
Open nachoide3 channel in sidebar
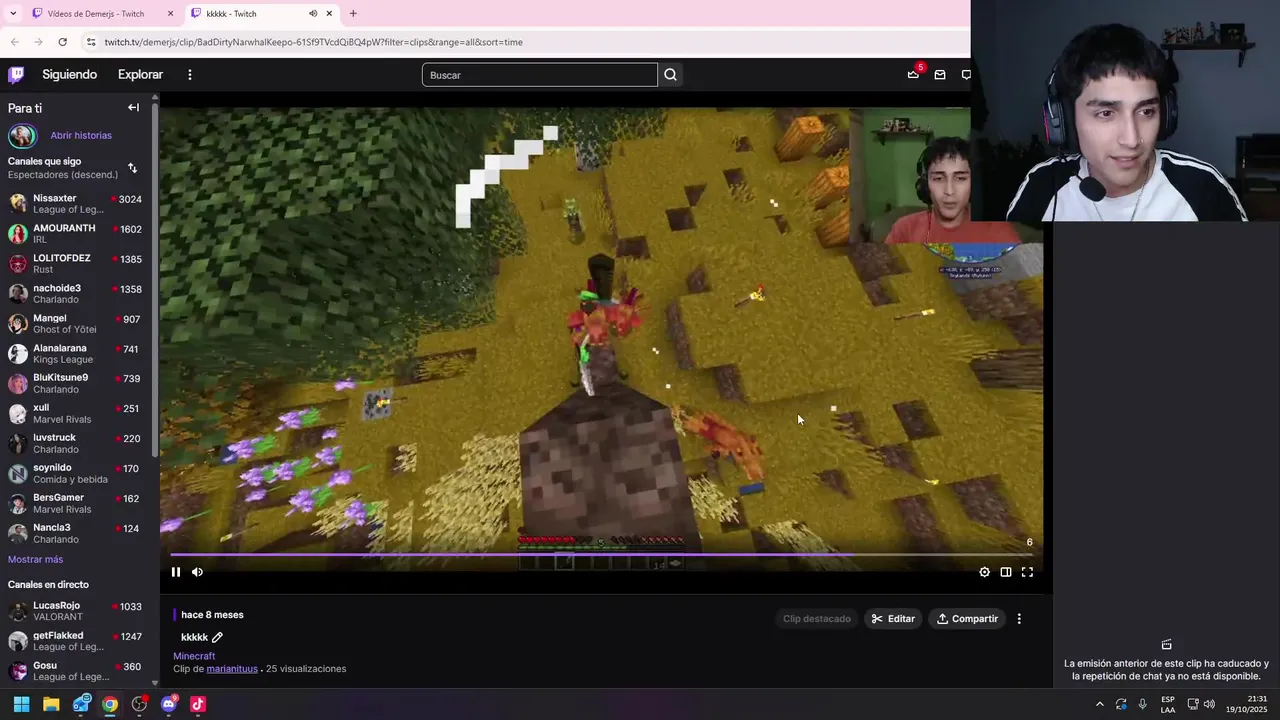[x=76, y=294]
